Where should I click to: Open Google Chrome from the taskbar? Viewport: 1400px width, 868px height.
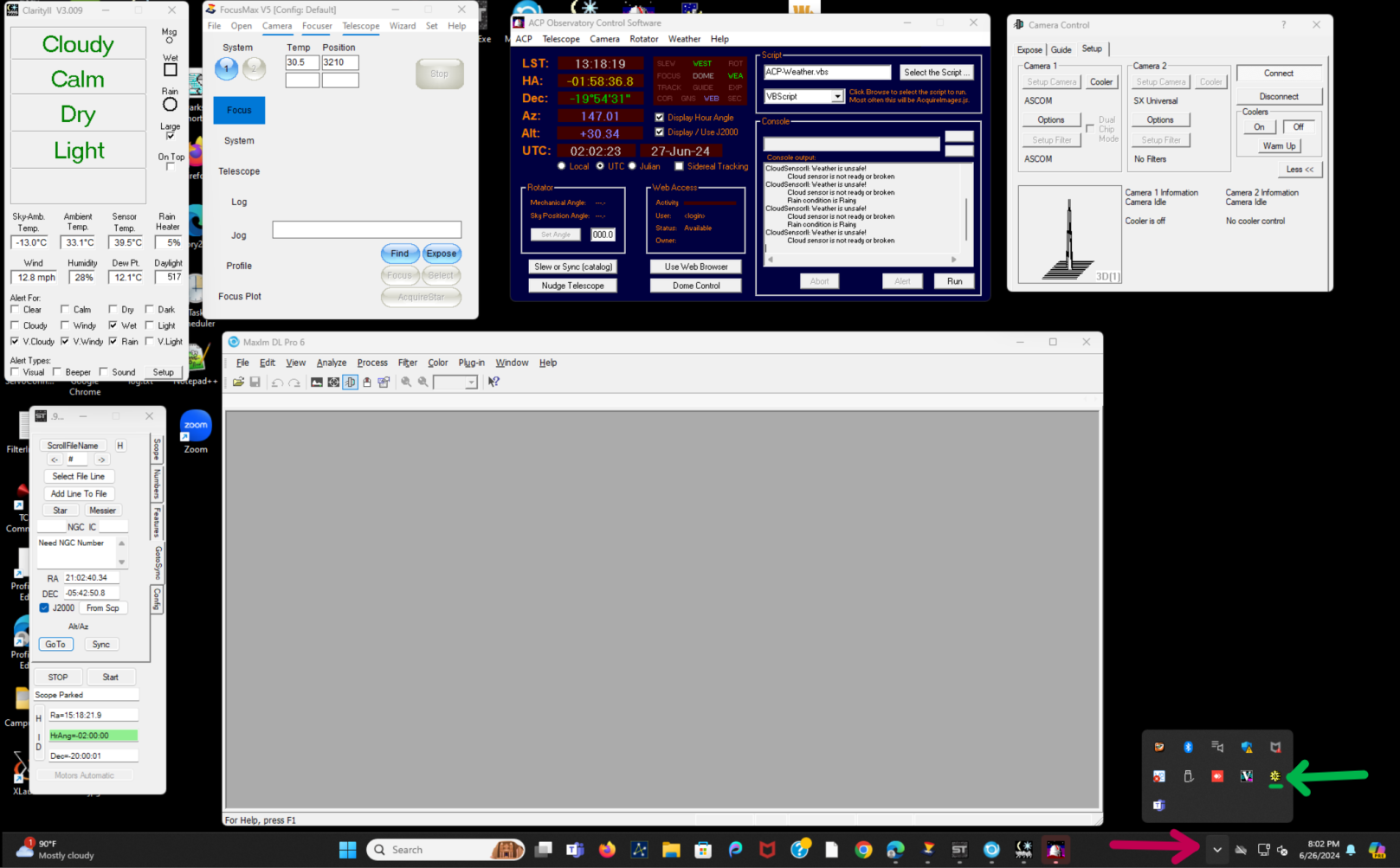click(863, 850)
